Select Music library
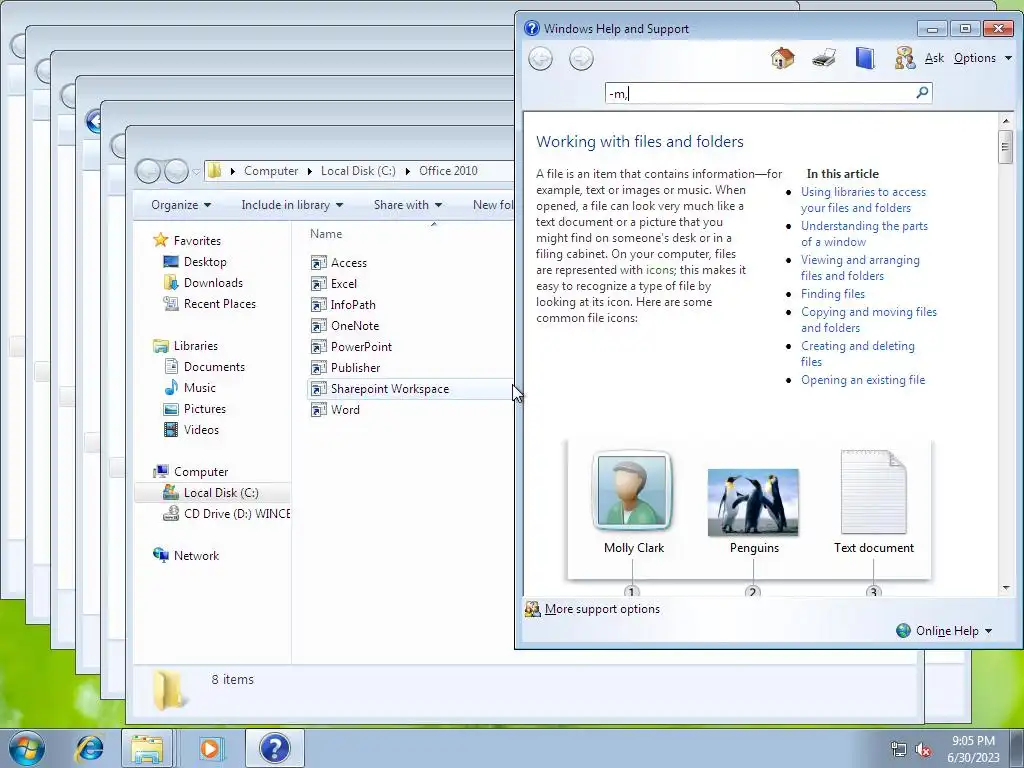This screenshot has width=1024, height=768. pyautogui.click(x=199, y=388)
